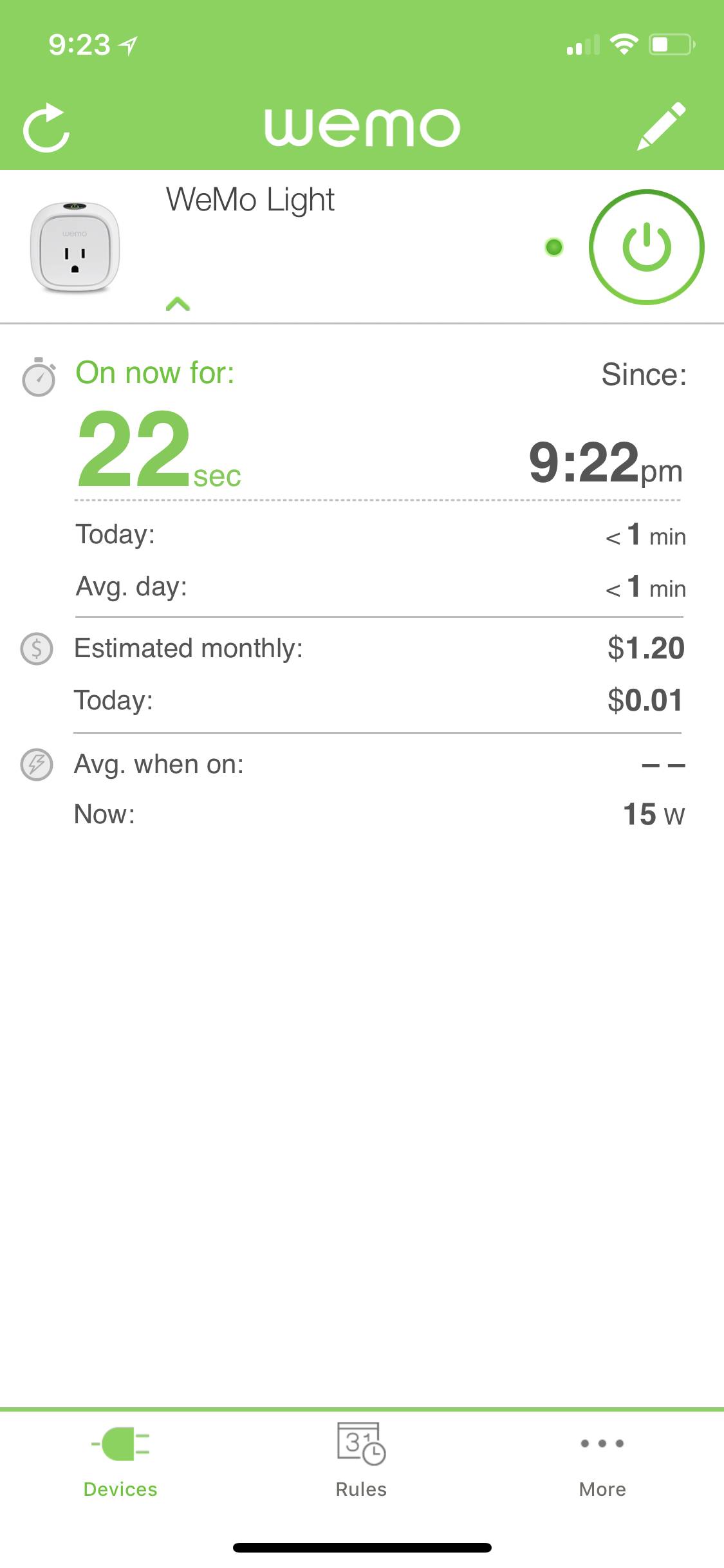
Task: Tap the Wi-Fi status bar icon
Action: 623,44
